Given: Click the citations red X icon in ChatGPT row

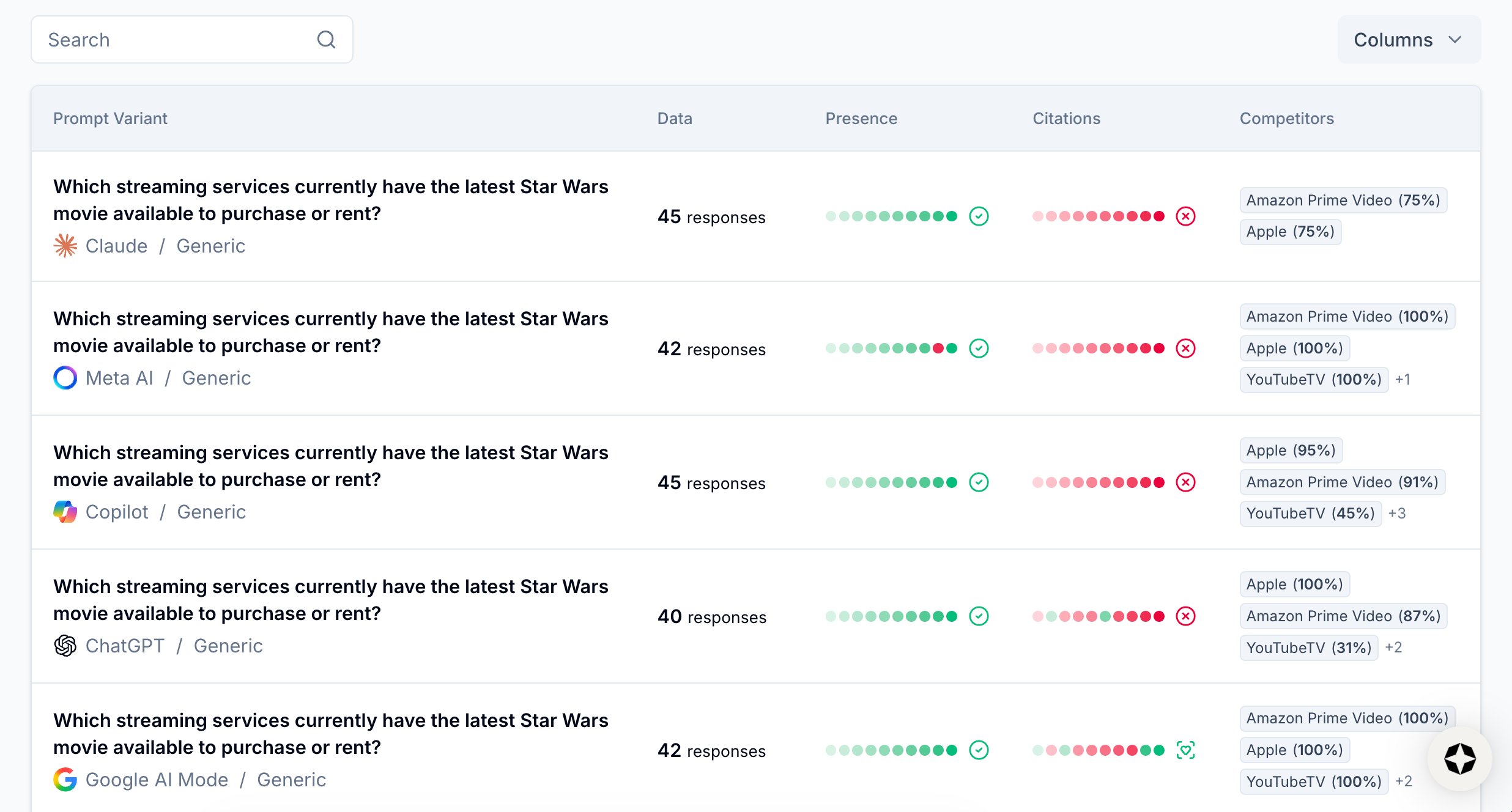Looking at the screenshot, I should coord(1186,616).
